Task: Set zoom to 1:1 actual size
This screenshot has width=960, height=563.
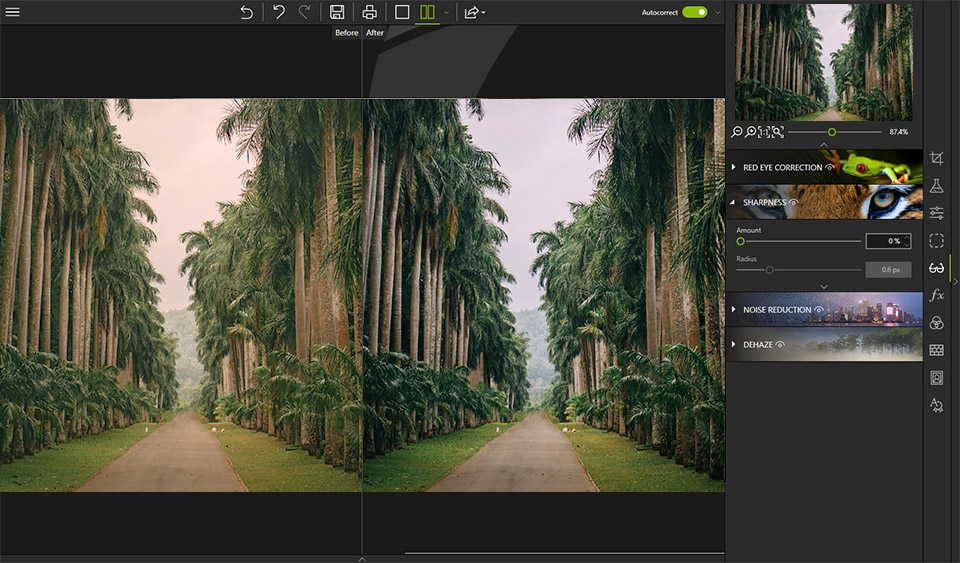Action: point(763,132)
